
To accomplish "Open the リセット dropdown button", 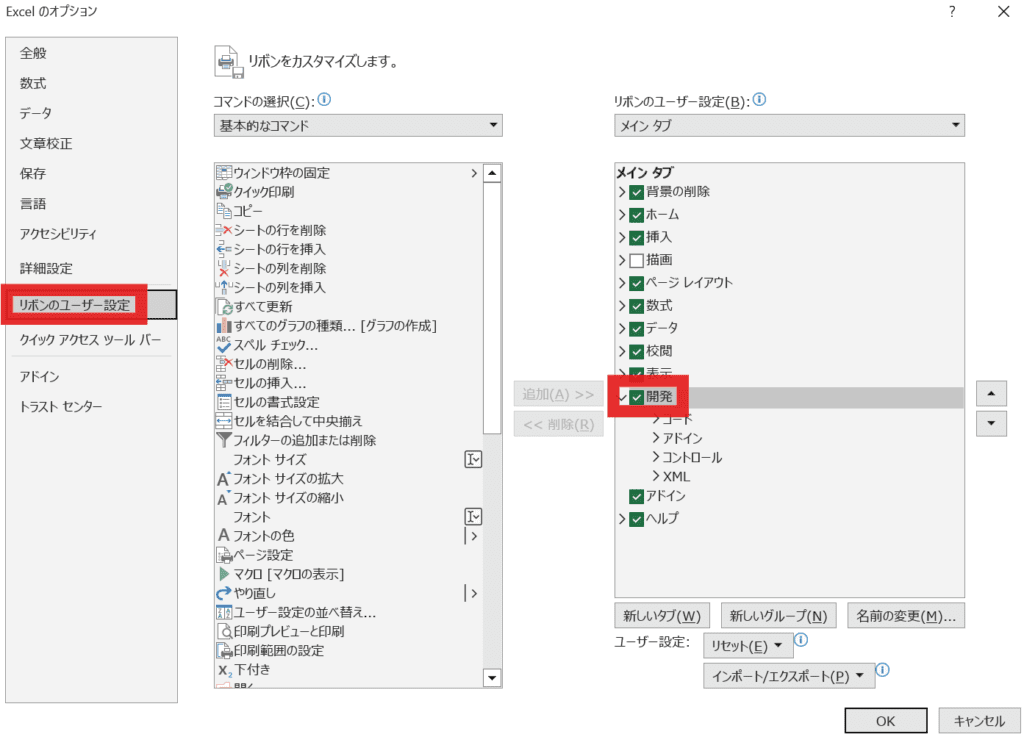I will click(x=748, y=646).
